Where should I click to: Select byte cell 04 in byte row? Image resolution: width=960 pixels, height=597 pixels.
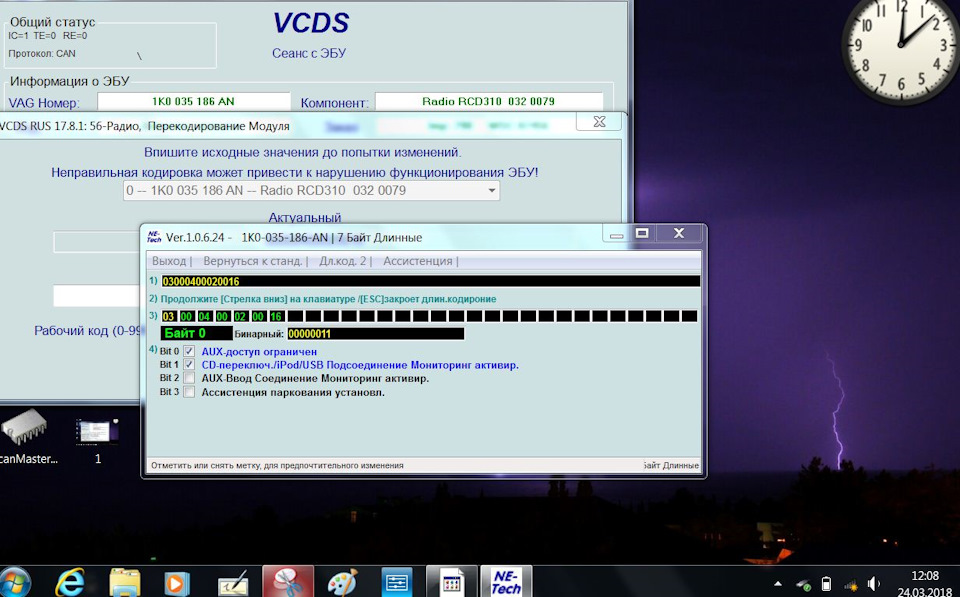pyautogui.click(x=204, y=317)
